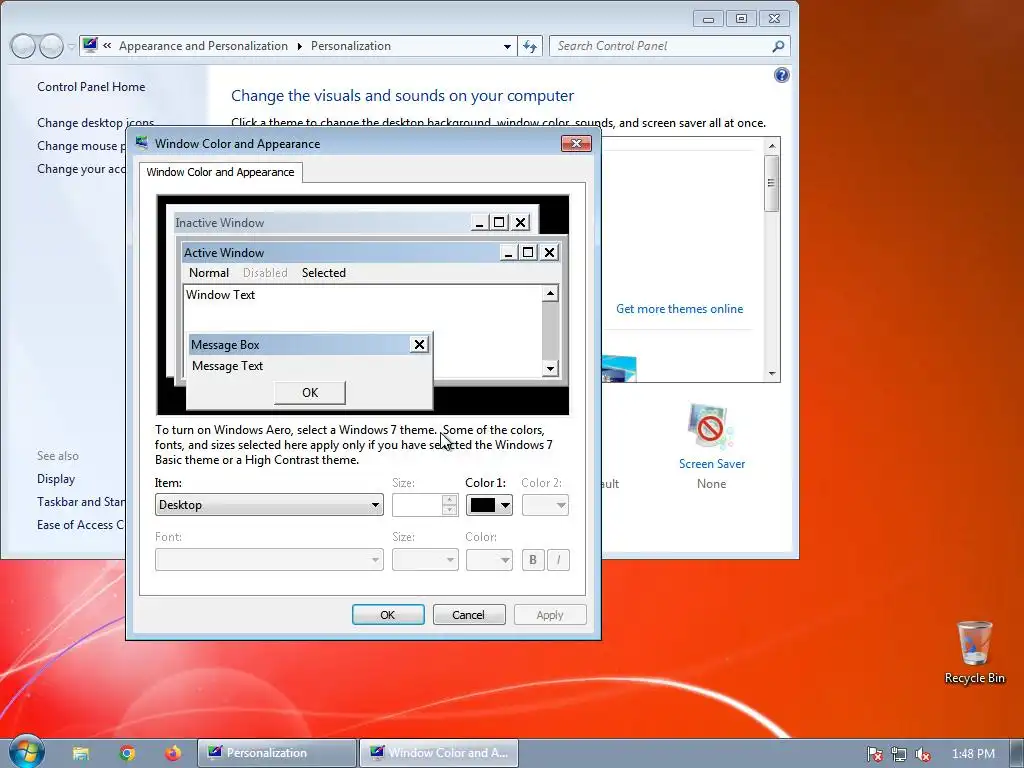Image resolution: width=1024 pixels, height=768 pixels.
Task: Click Appearance and Personalization breadcrumb
Action: click(x=203, y=46)
